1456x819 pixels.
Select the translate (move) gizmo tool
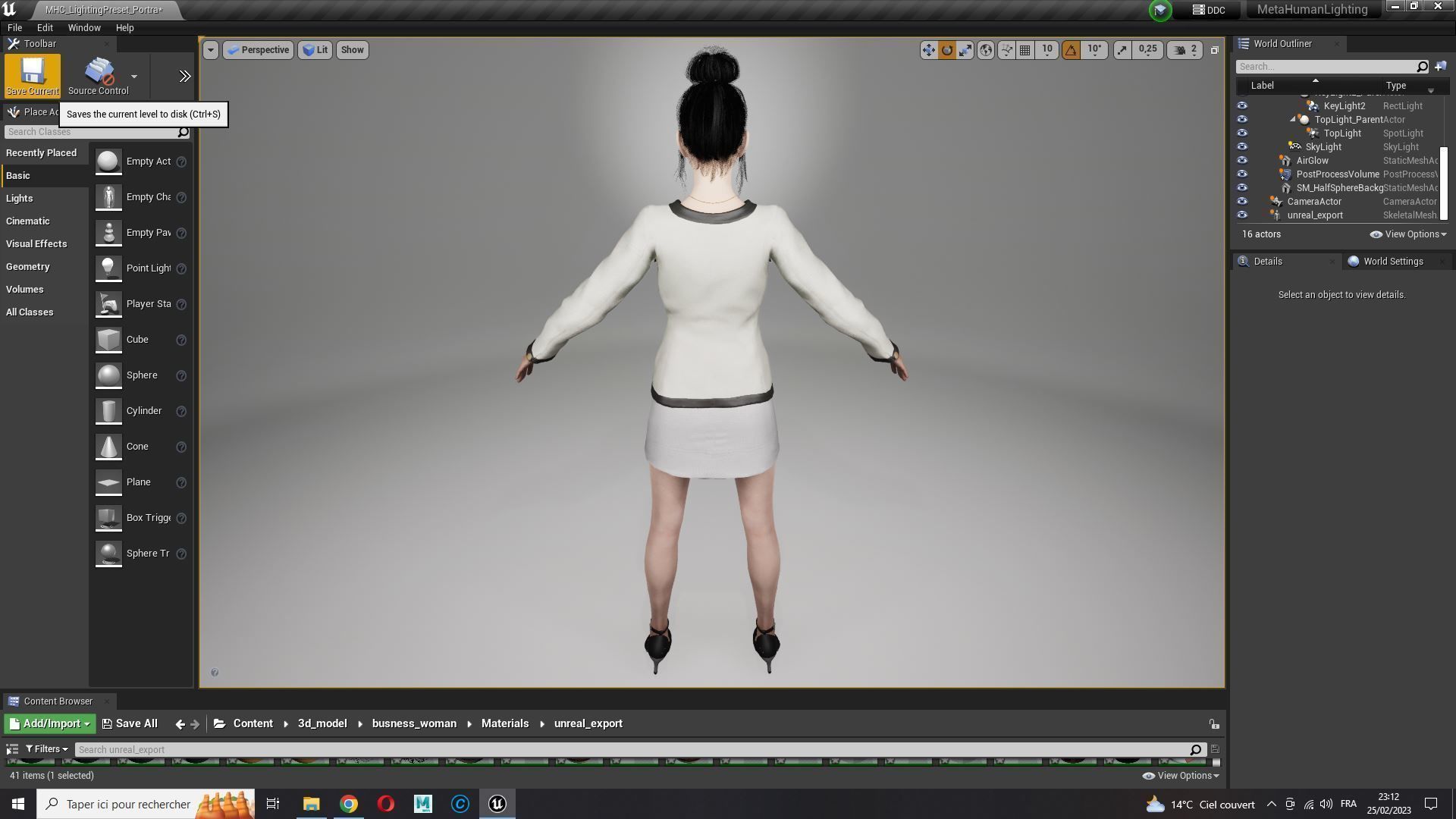tap(928, 50)
